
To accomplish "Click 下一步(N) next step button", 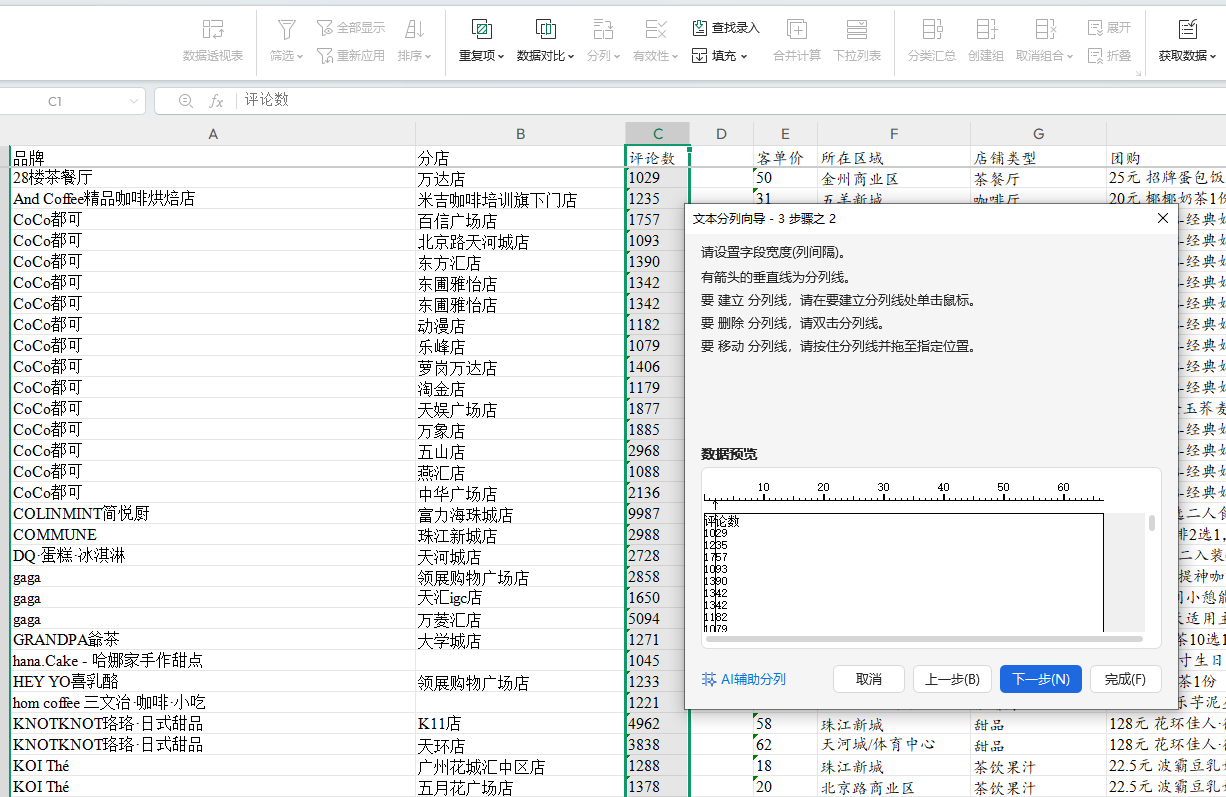I will tap(1041, 679).
